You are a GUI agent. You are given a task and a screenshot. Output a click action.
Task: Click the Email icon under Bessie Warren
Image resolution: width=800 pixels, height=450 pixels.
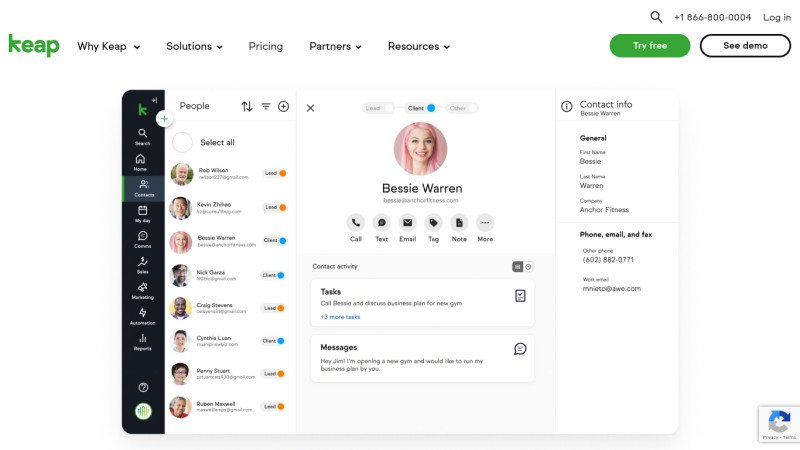pos(407,223)
